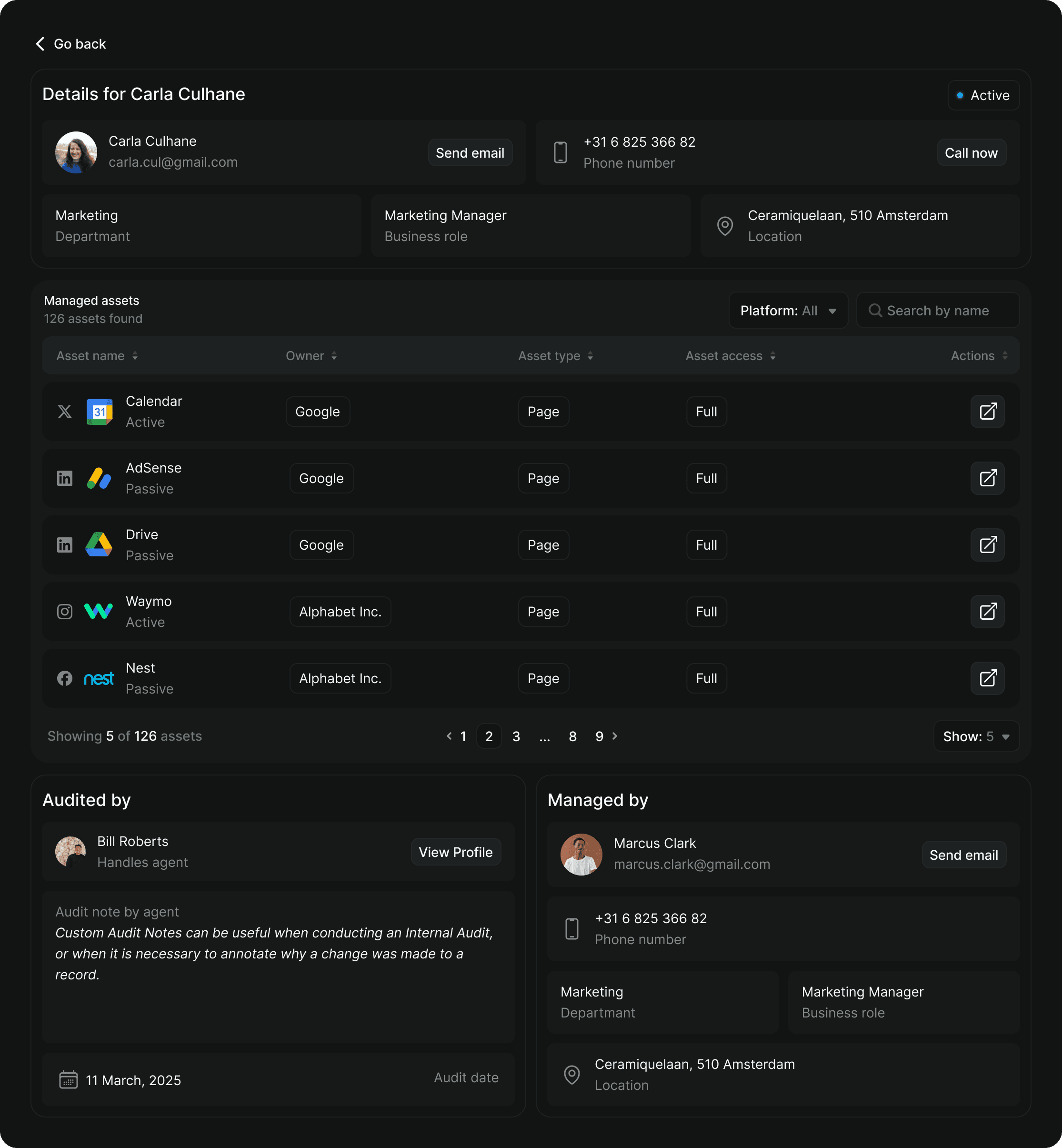
Task: Go to pagination page 3
Action: tap(516, 736)
